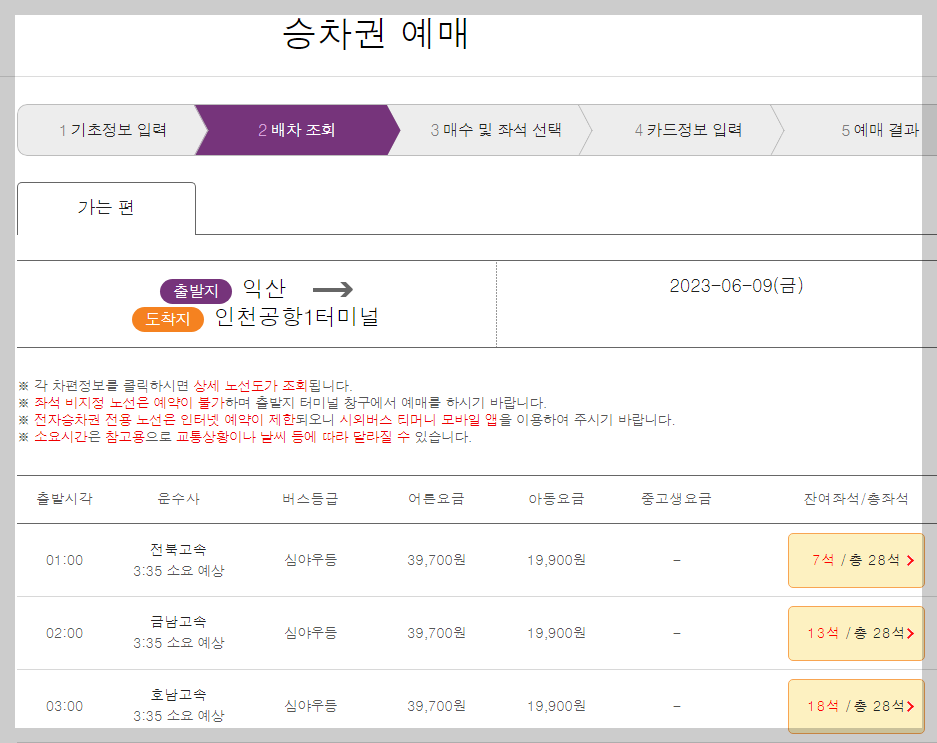937x743 pixels.
Task: Click 심야우등 bus grade in 03:00 row
Action: point(310,706)
